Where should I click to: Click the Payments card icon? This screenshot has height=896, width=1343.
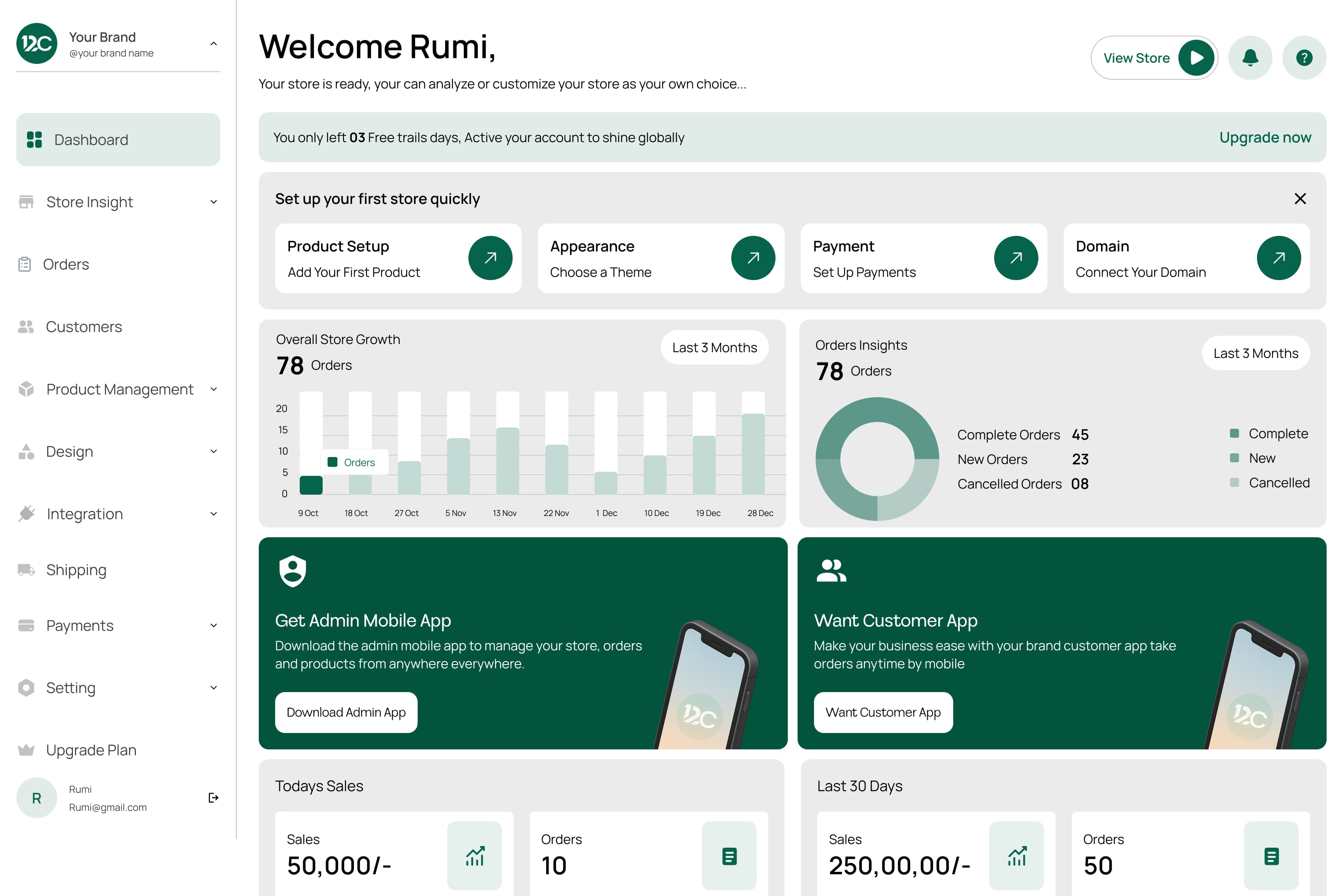(x=26, y=625)
